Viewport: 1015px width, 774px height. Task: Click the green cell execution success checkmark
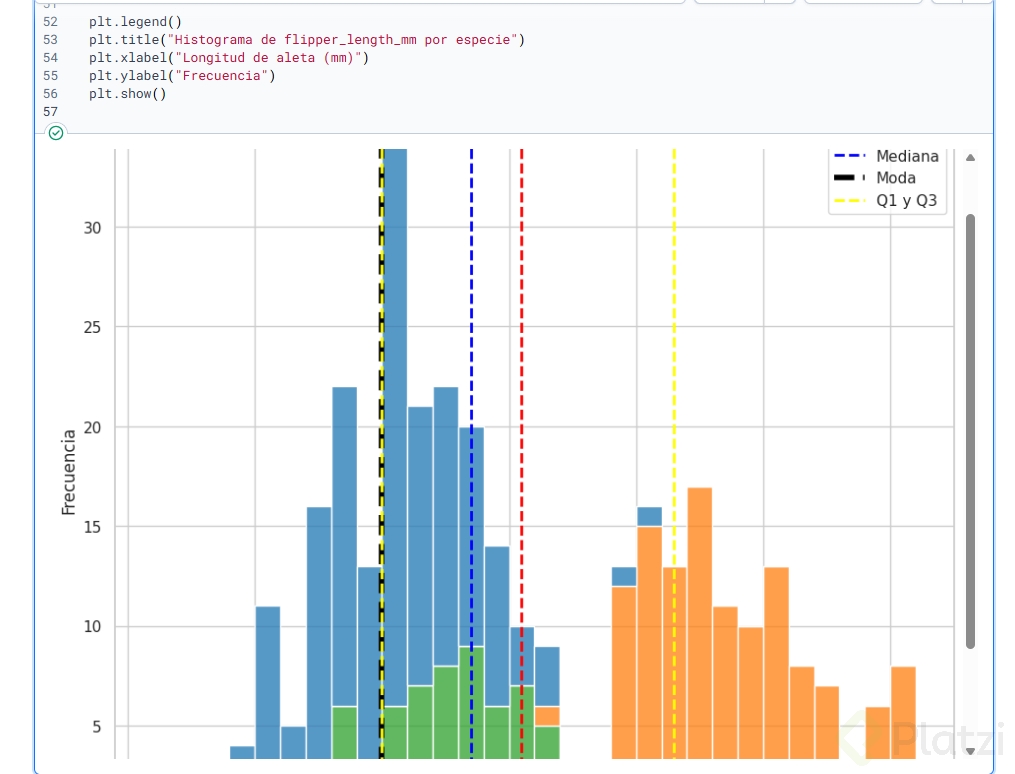[56, 133]
